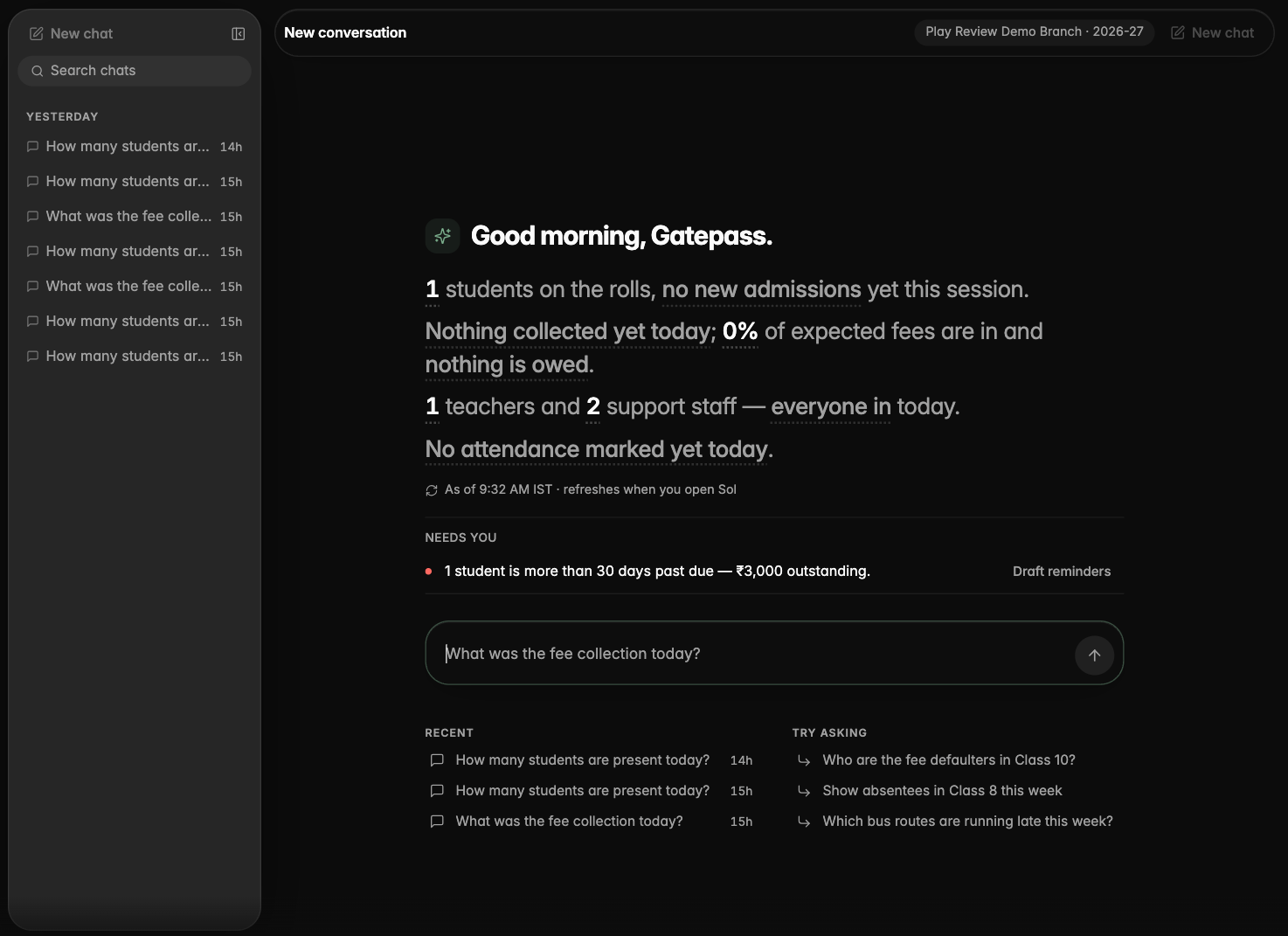
Task: Click the '2' support staff count
Action: [593, 406]
